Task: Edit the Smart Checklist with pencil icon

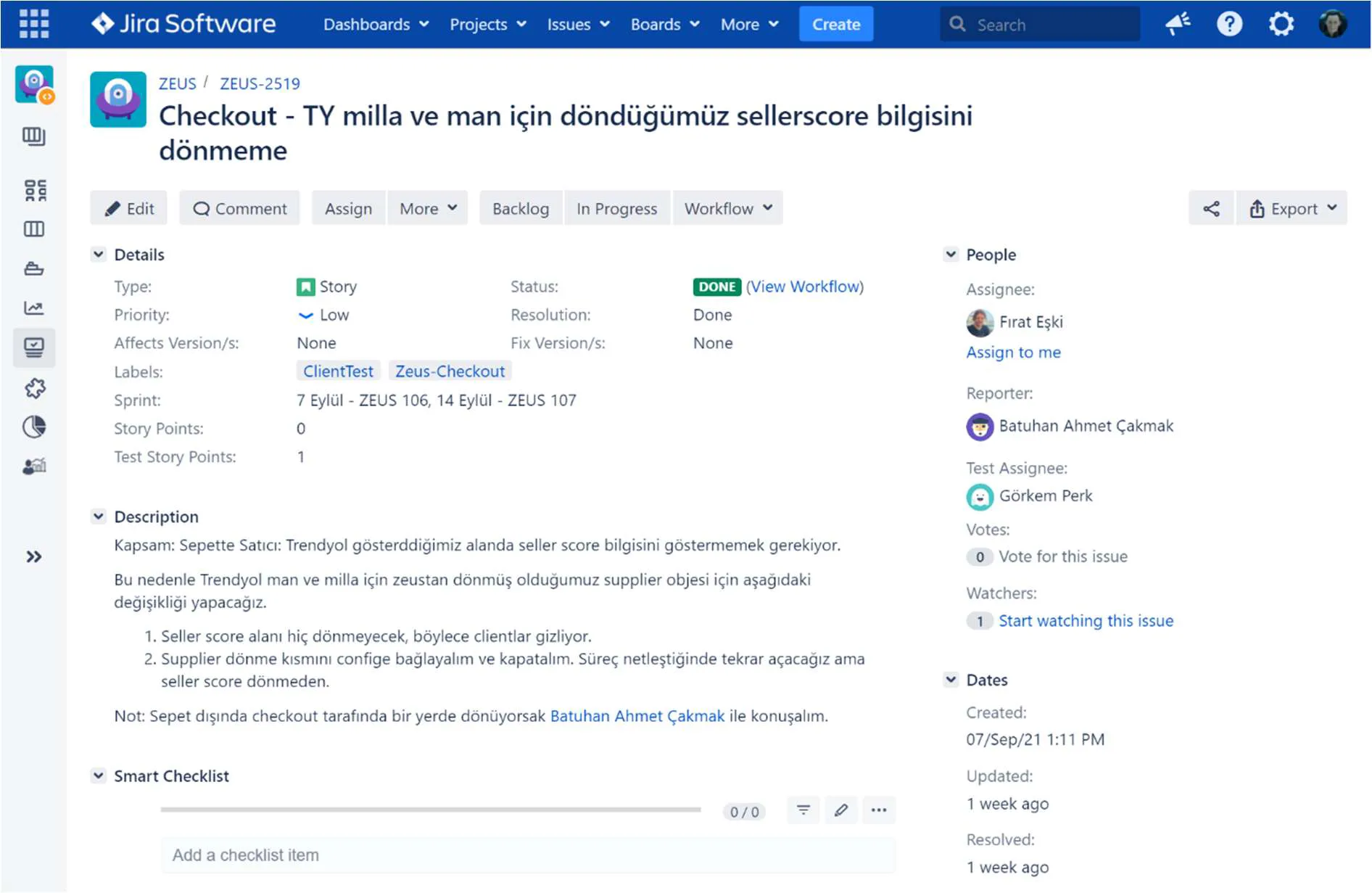Action: click(841, 810)
